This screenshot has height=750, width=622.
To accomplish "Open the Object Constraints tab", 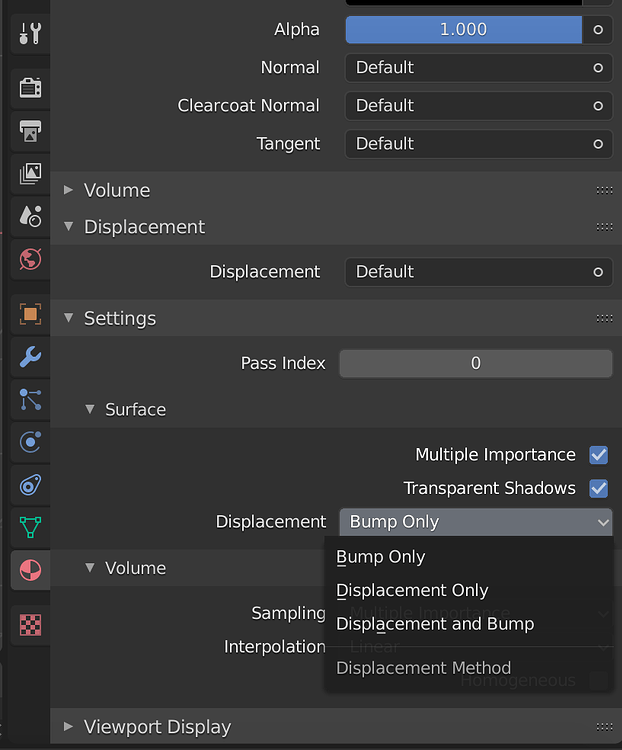I will tap(30, 485).
